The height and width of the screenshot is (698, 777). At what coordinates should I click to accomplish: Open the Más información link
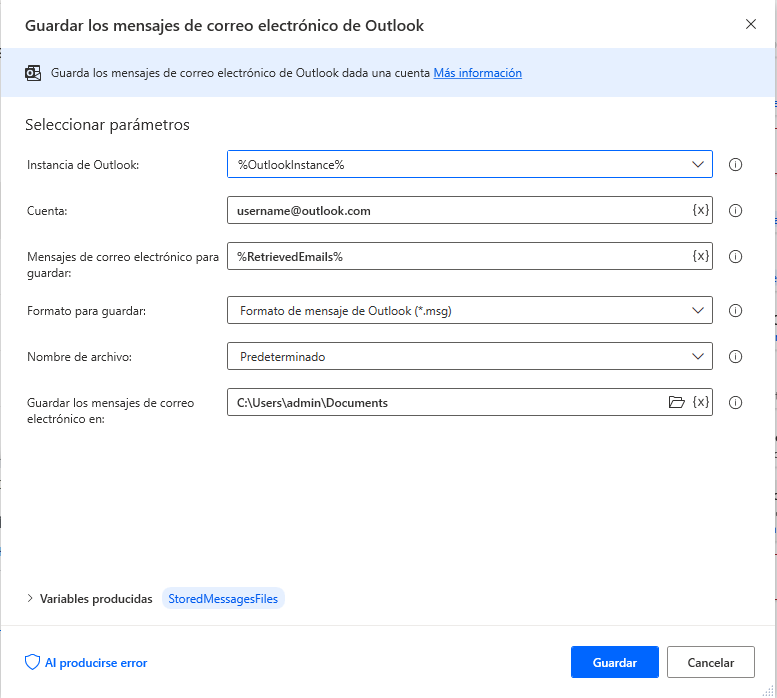[477, 73]
